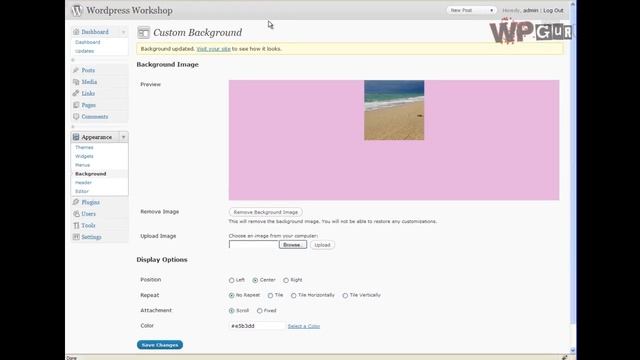
Task: Open Media menu
Action: [89, 82]
